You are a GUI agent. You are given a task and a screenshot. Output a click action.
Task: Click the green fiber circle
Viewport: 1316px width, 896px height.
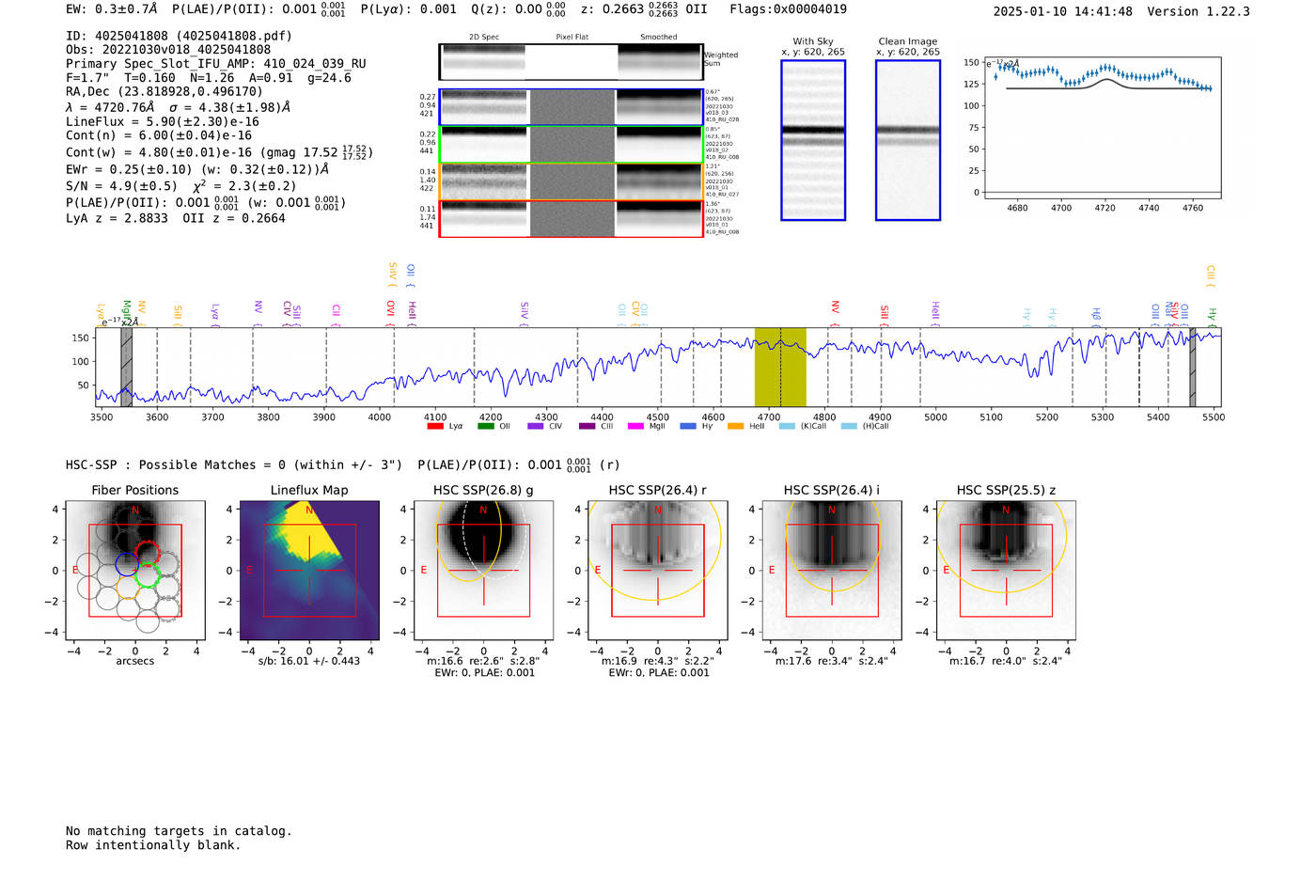click(146, 576)
